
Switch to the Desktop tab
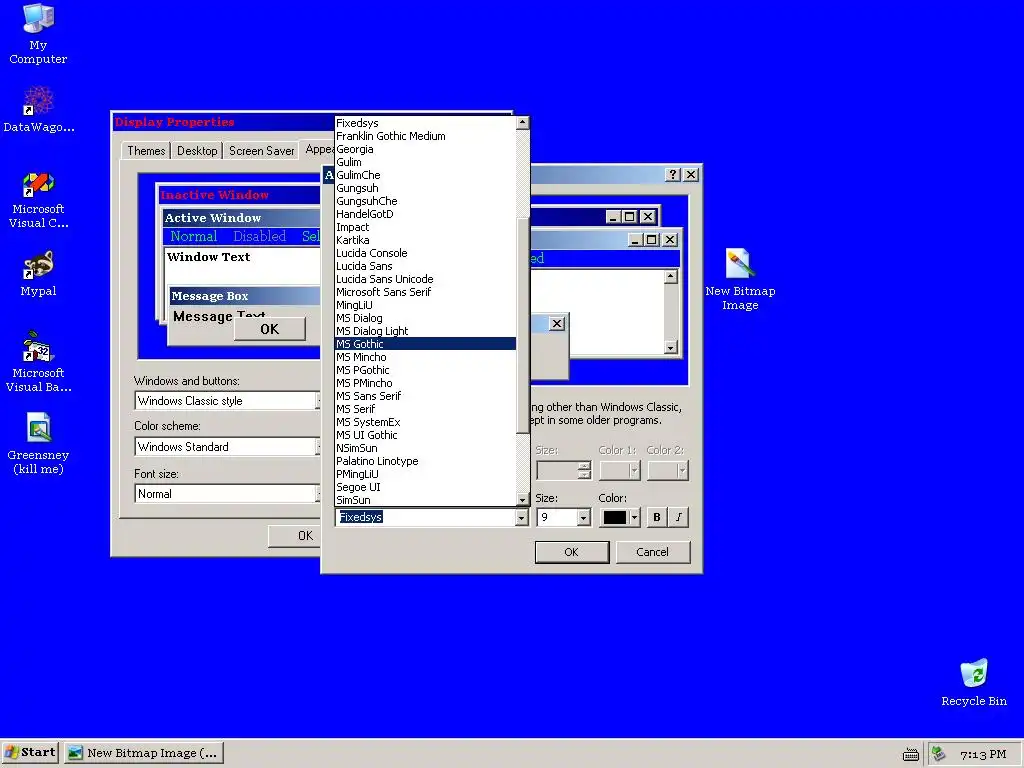click(197, 151)
